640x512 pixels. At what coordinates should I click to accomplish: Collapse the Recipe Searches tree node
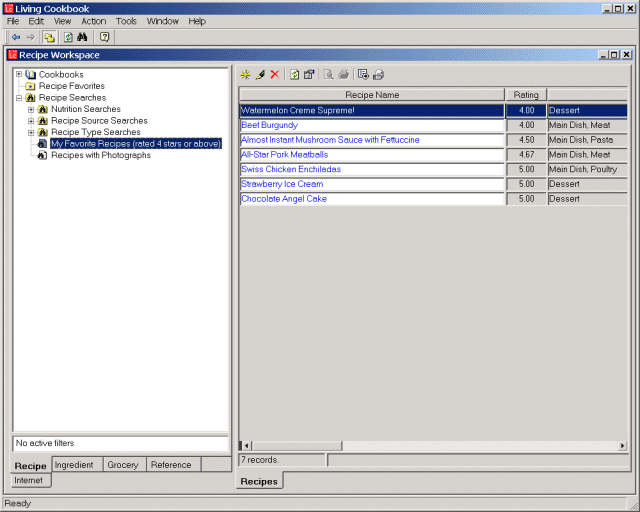19,98
